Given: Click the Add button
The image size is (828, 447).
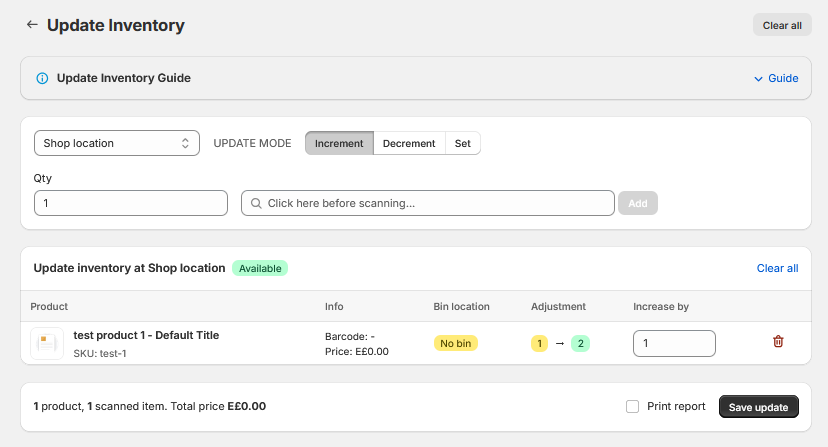Looking at the screenshot, I should pyautogui.click(x=638, y=203).
